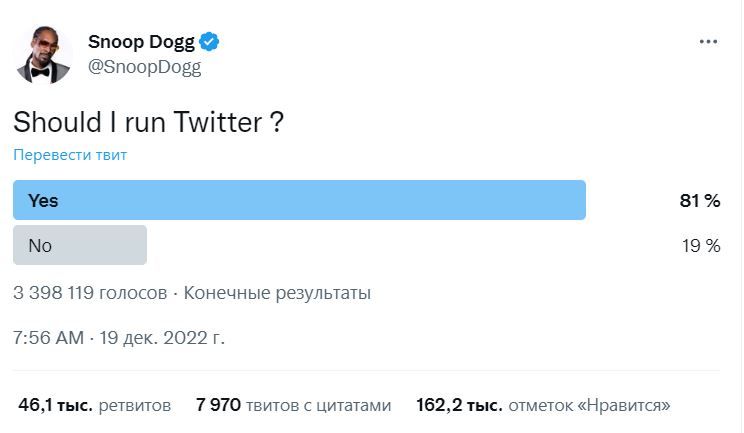Click the No option label text
This screenshot has height=433, width=744.
pyautogui.click(x=40, y=246)
